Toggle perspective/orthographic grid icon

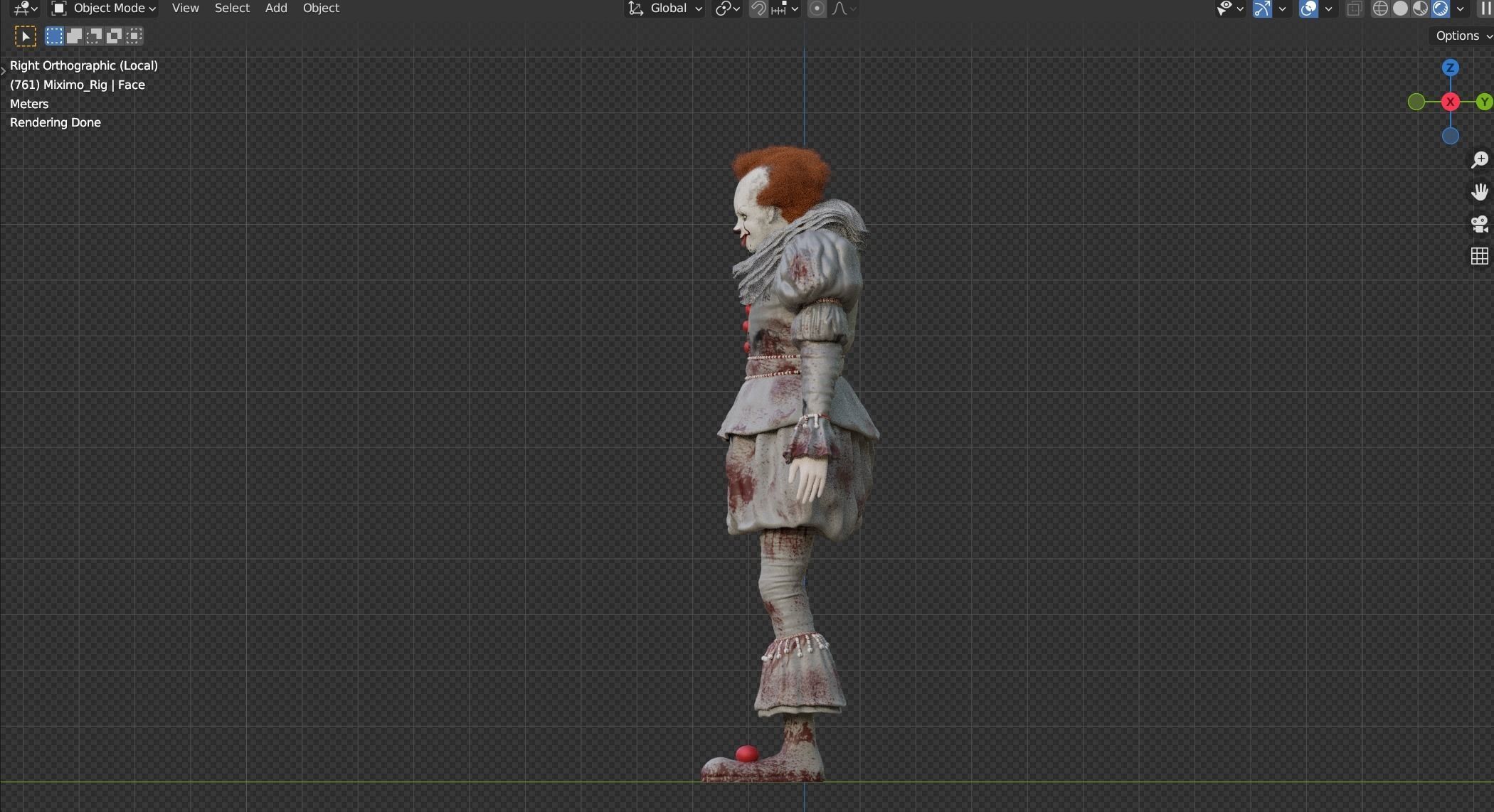[x=1479, y=256]
